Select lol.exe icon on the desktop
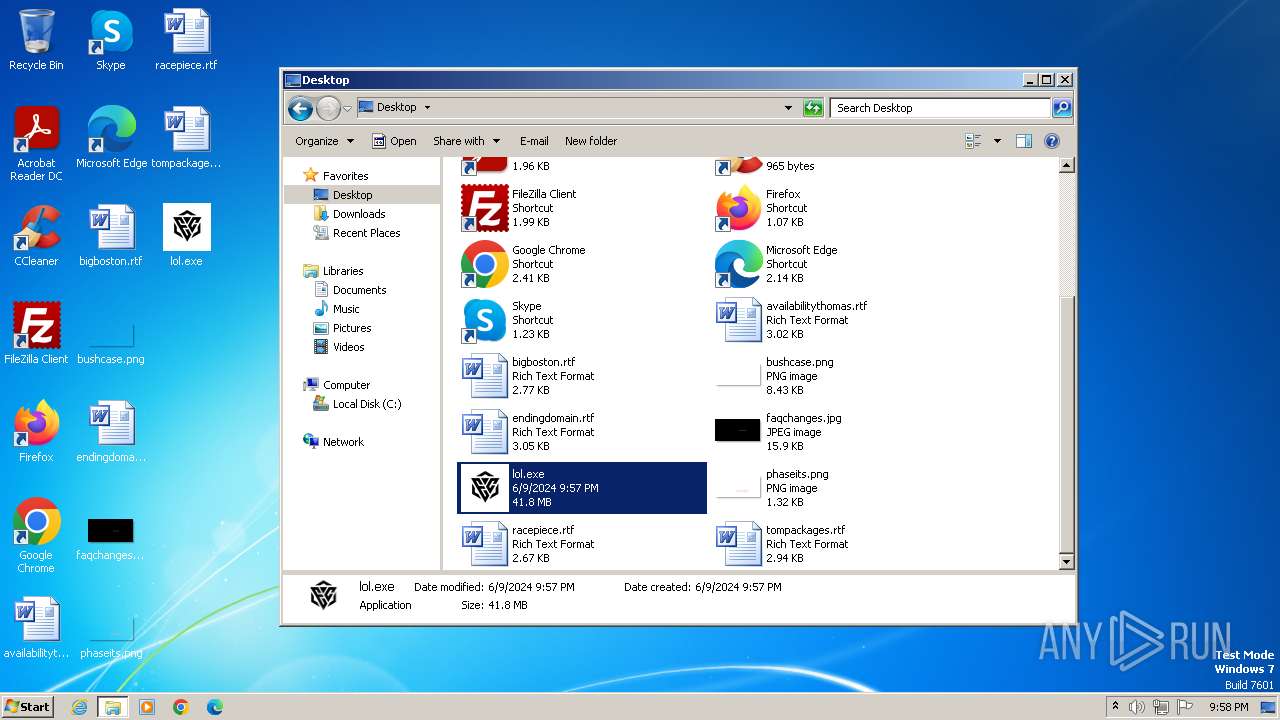The image size is (1280, 720). coord(186,236)
